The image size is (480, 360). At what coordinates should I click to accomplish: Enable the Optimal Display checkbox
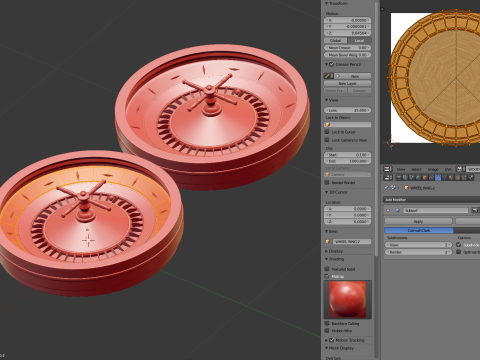(459, 252)
